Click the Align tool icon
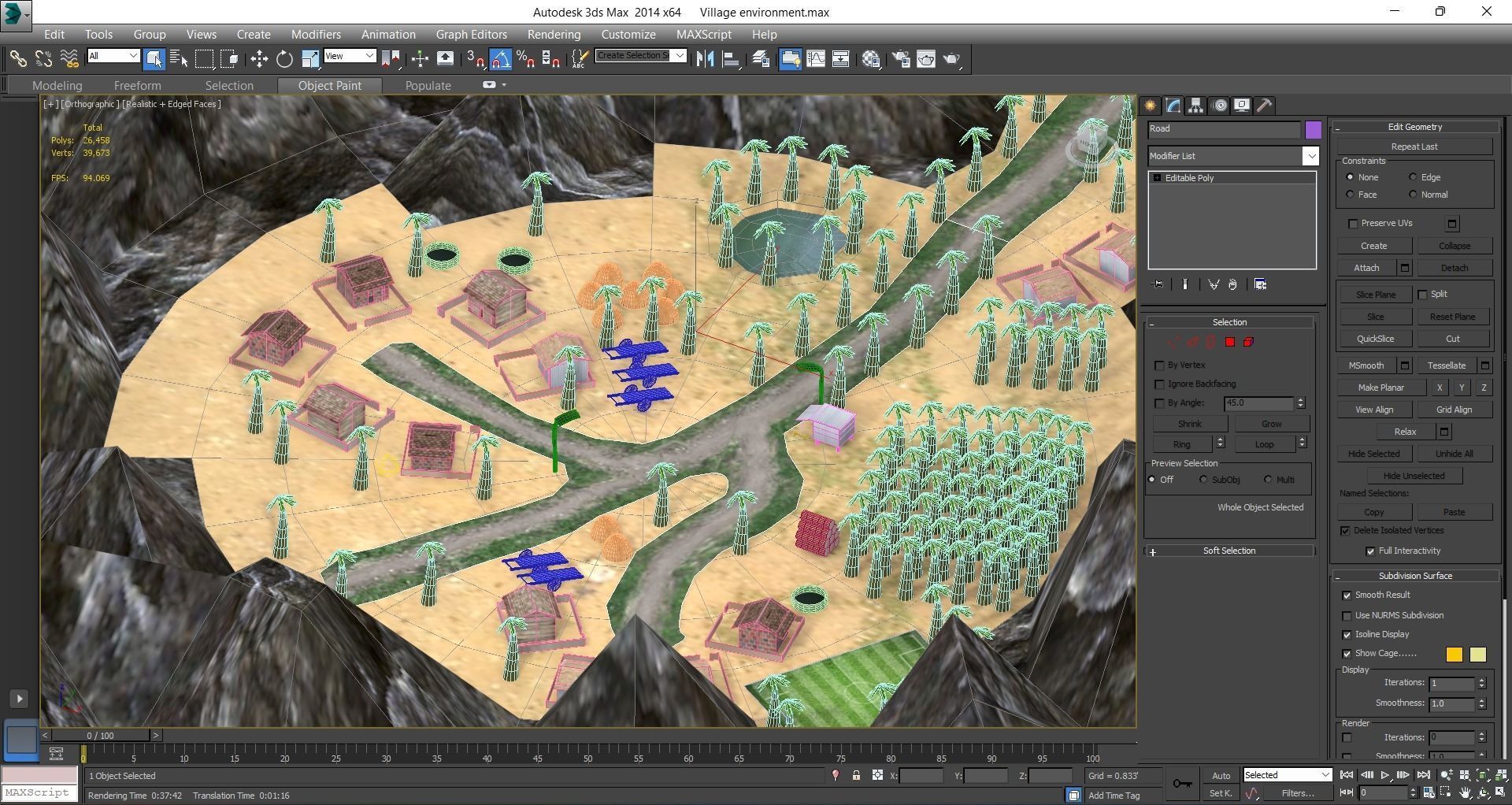 (x=731, y=59)
